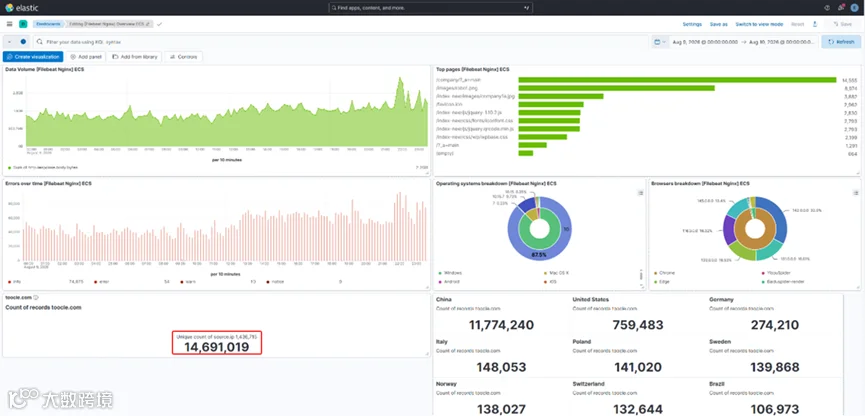The height and width of the screenshot is (416, 865).
Task: Toggle legend on Operating systems breakdown chart
Action: tap(640, 193)
